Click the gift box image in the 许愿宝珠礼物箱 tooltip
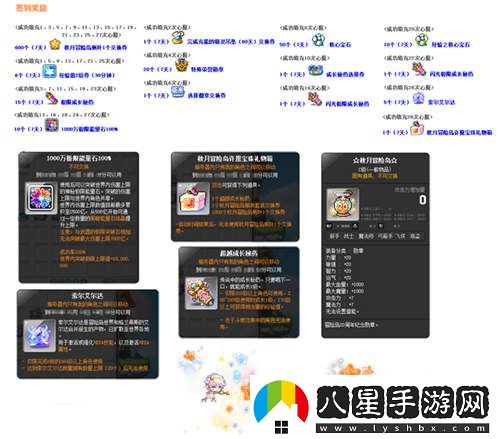Image resolution: width=500 pixels, height=439 pixels. tap(193, 198)
